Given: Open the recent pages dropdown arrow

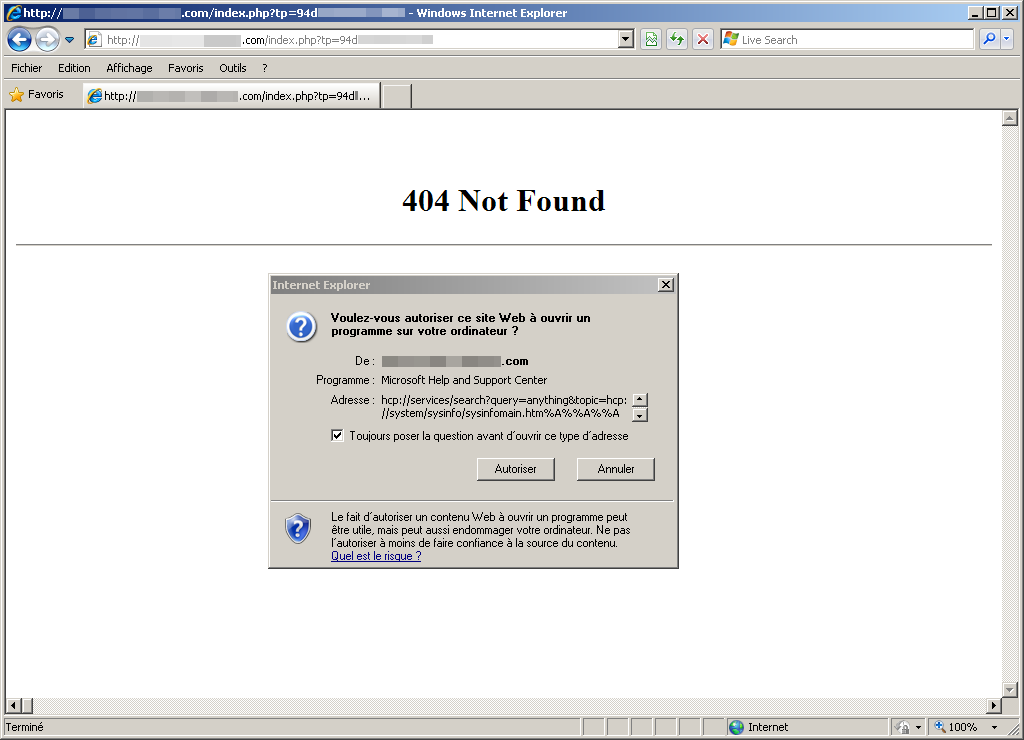Looking at the screenshot, I should [x=69, y=40].
